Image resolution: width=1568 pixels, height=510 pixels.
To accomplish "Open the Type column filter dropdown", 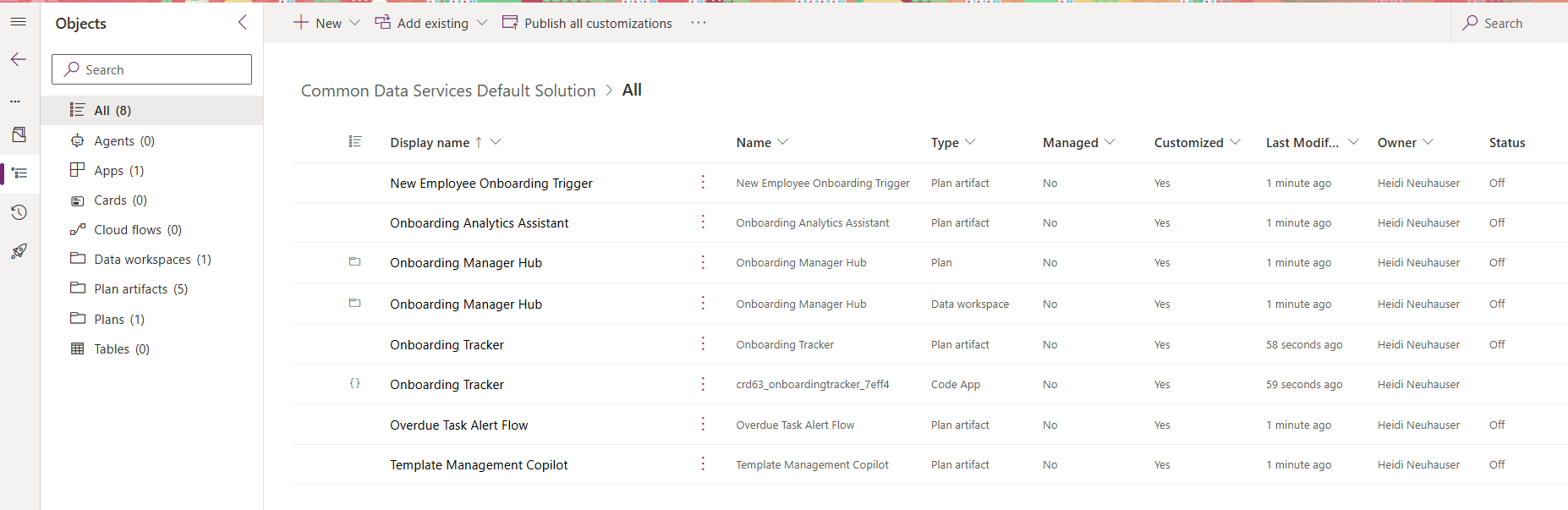I will (x=970, y=142).
